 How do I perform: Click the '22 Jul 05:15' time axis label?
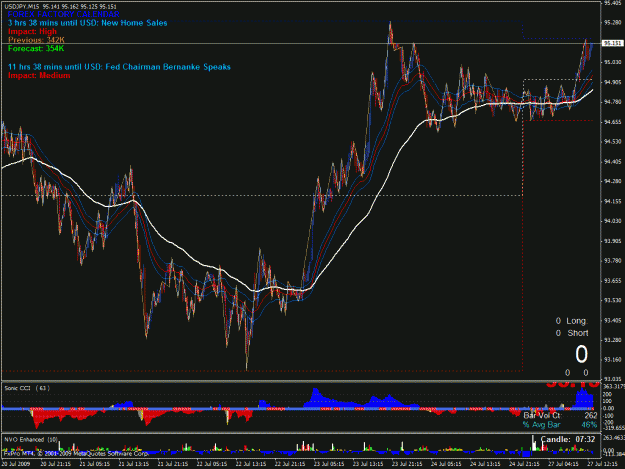coord(212,464)
